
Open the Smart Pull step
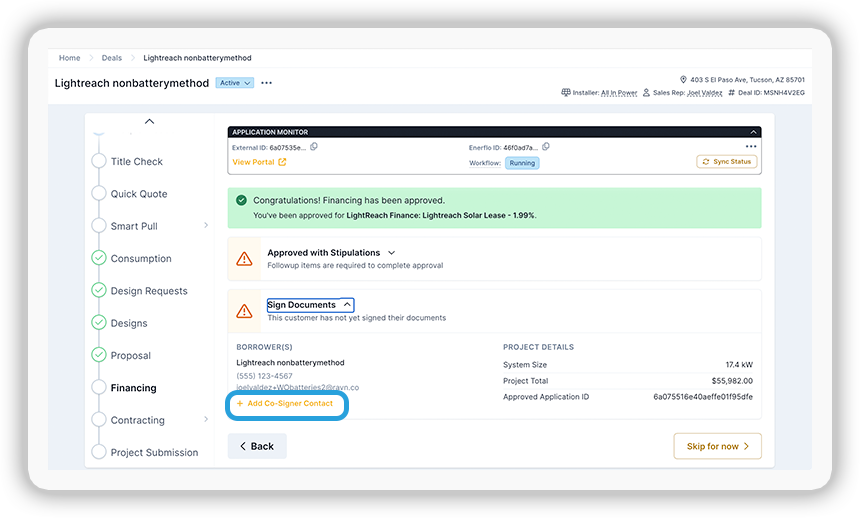tap(134, 226)
